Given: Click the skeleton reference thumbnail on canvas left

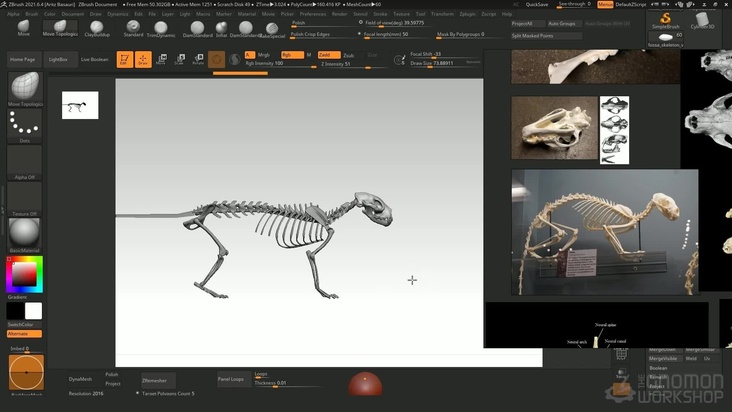Looking at the screenshot, I should pyautogui.click(x=80, y=105).
